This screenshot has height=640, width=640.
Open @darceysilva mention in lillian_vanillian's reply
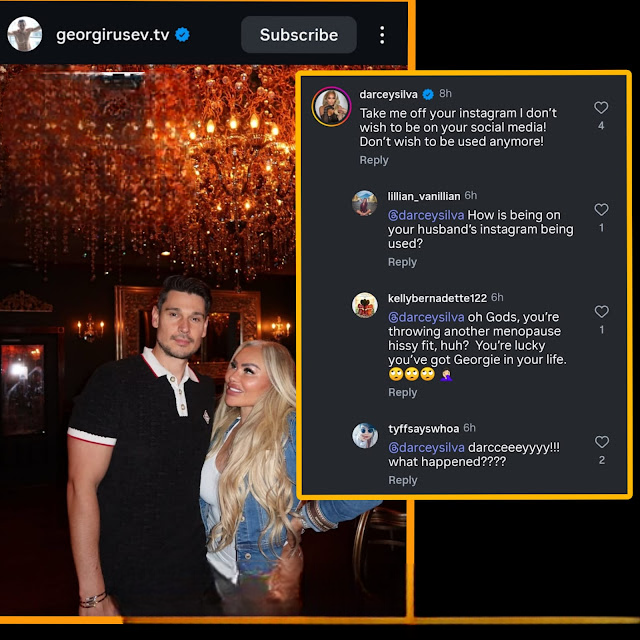426,215
